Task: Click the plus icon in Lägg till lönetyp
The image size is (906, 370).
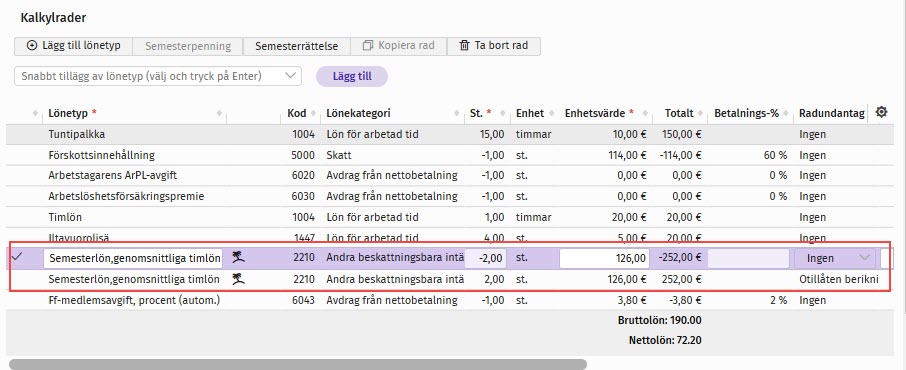Action: click(x=32, y=46)
